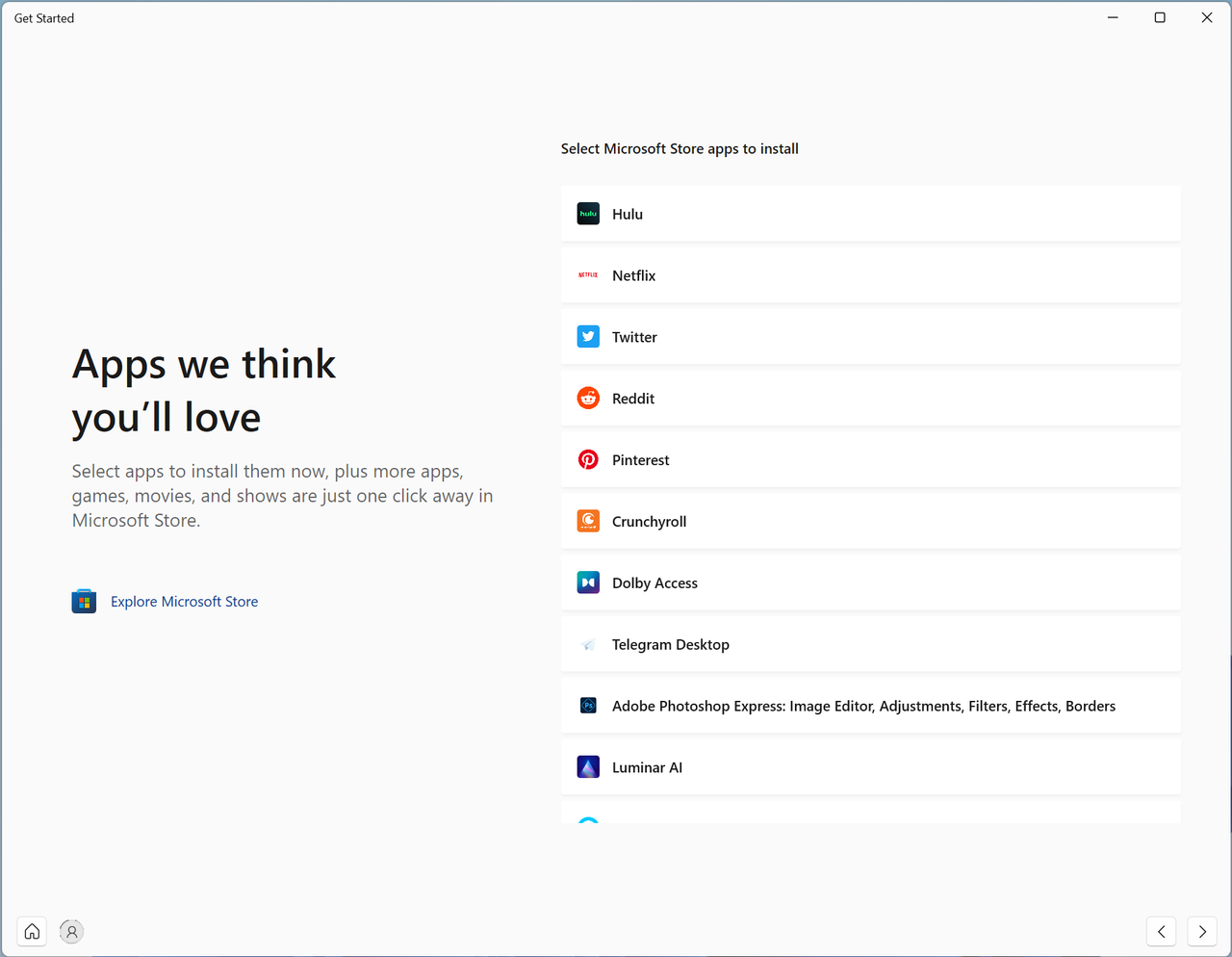Go to Home via house icon

coord(32,931)
